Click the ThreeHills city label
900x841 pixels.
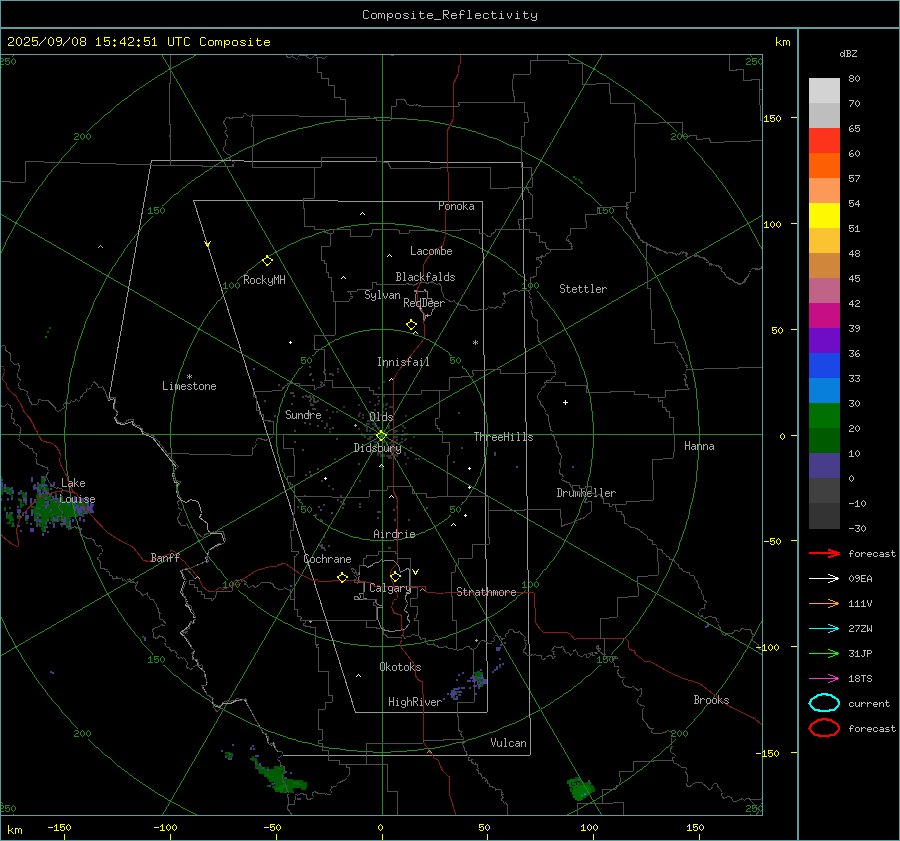(503, 437)
